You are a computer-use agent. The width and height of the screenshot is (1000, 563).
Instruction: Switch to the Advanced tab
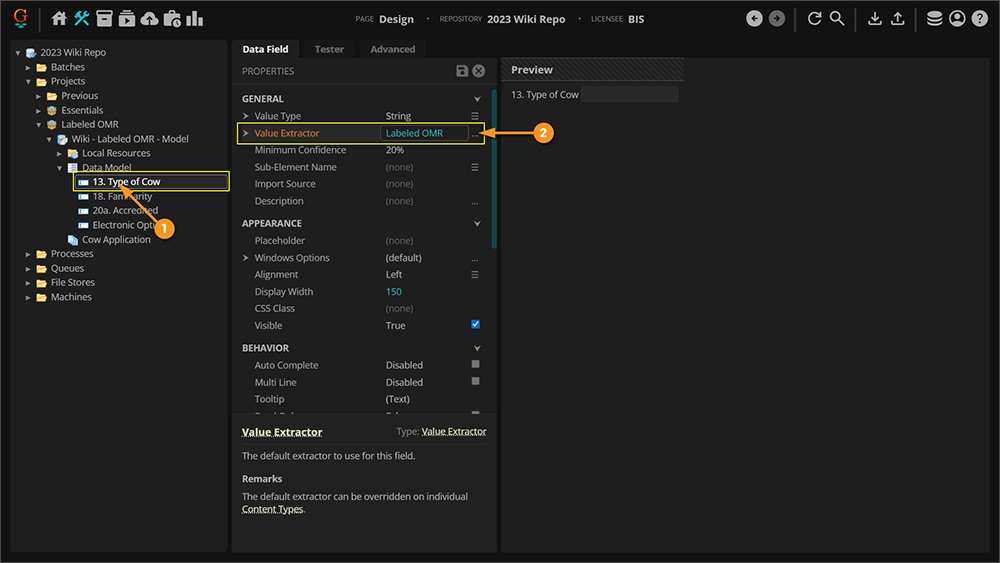point(392,49)
